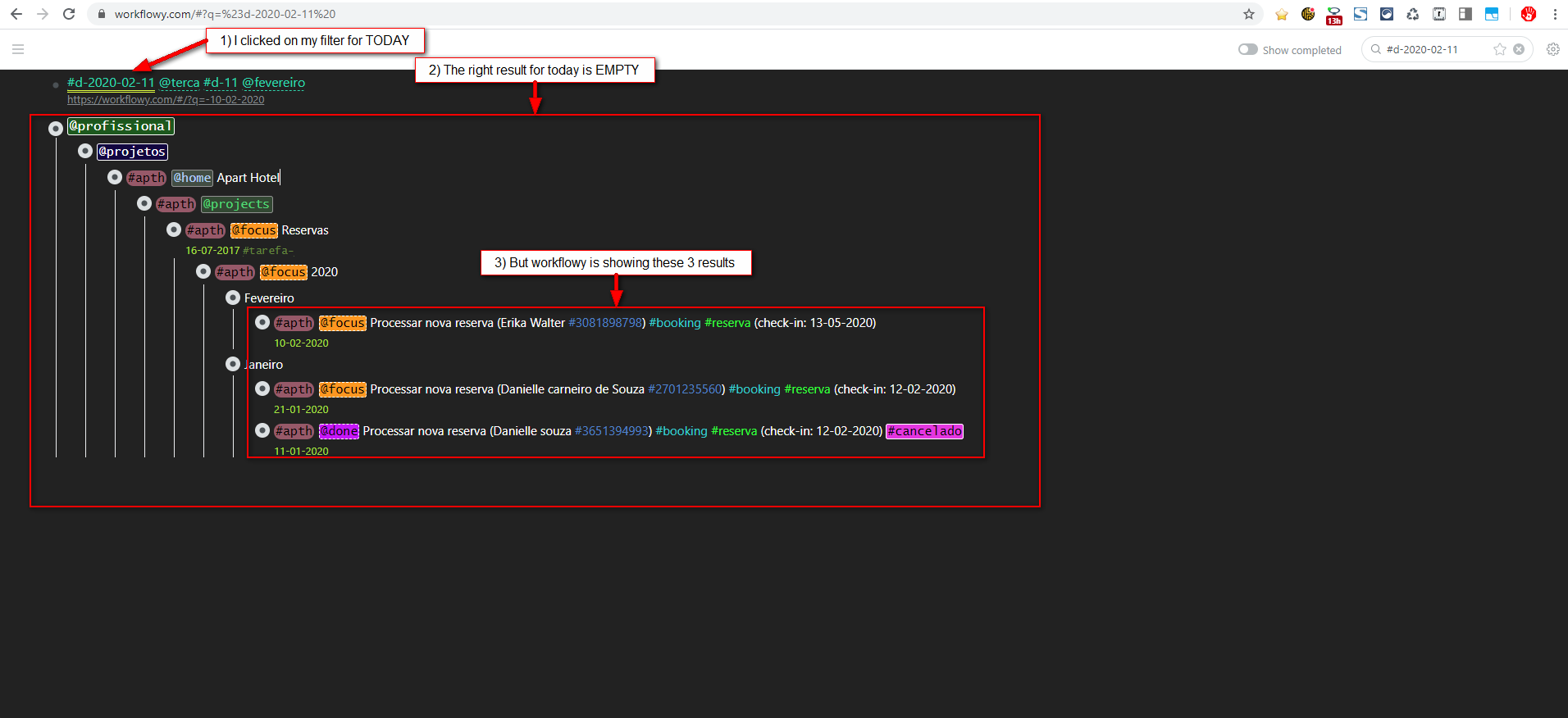
Task: Clear the search with the X button
Action: [1519, 49]
